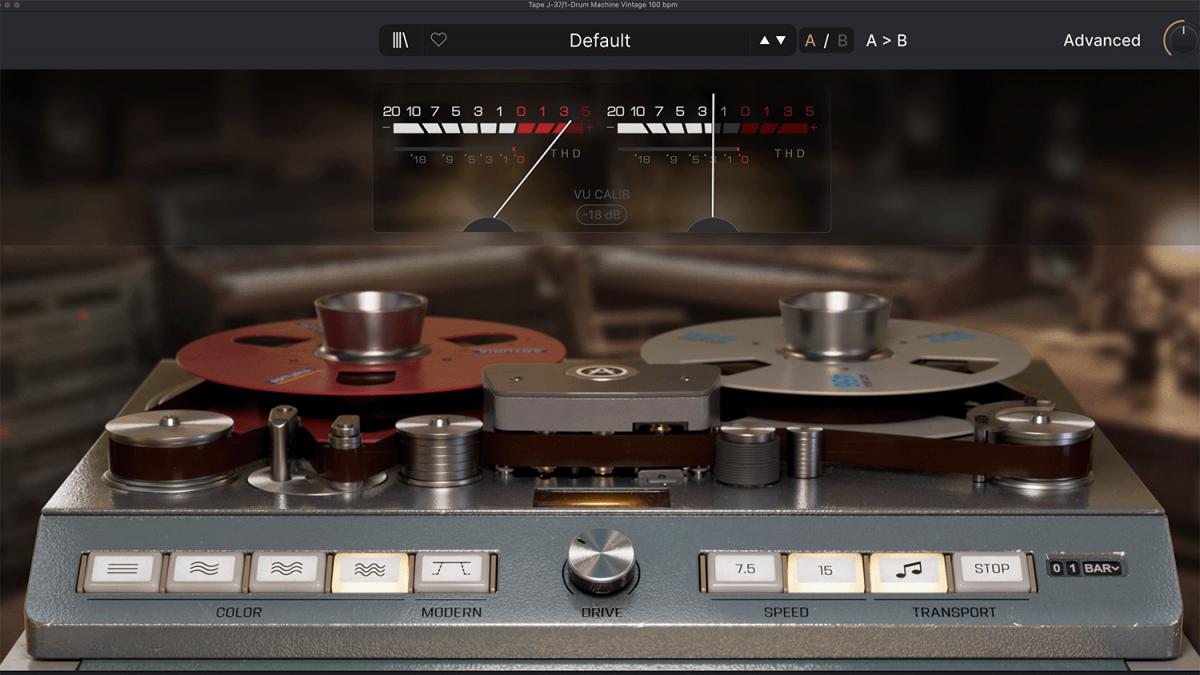Set tape speed to 7.5
Viewport: 1200px width, 675px height.
coord(745,570)
